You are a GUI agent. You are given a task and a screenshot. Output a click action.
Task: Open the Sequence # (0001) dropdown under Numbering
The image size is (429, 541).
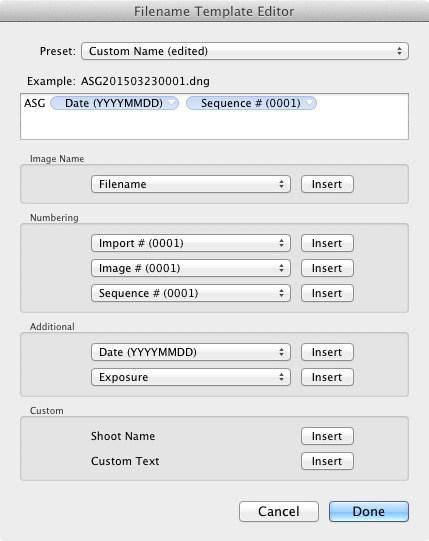coord(191,293)
